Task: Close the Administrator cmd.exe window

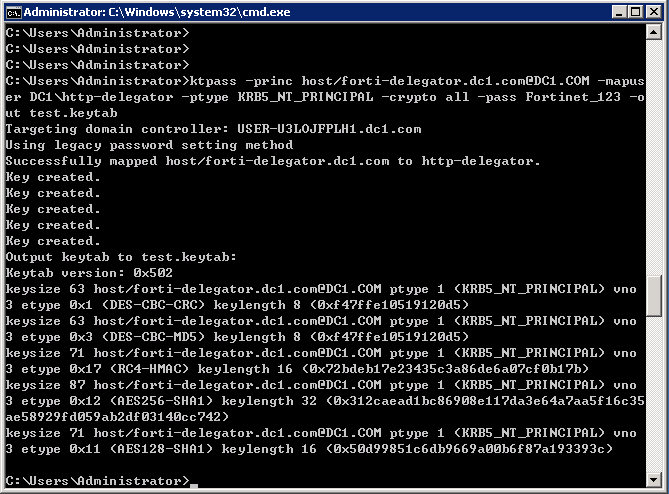Action: click(653, 12)
